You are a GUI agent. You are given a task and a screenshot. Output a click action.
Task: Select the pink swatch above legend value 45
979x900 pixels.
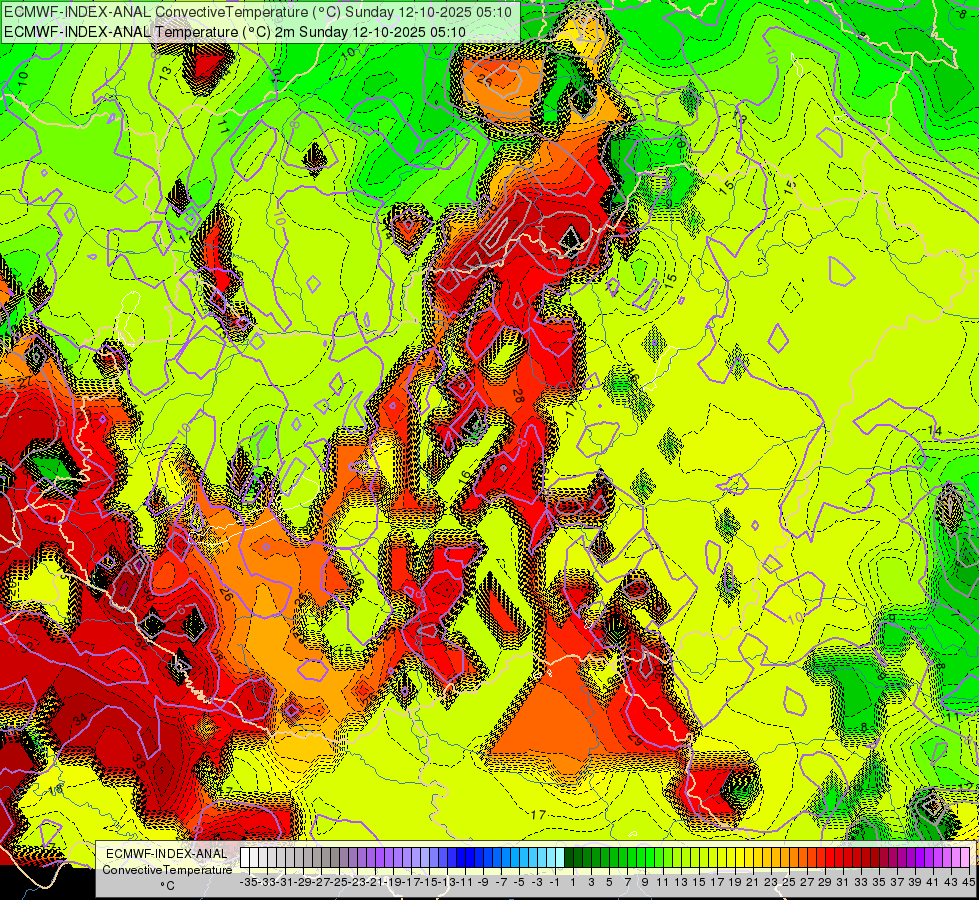(x=965, y=858)
